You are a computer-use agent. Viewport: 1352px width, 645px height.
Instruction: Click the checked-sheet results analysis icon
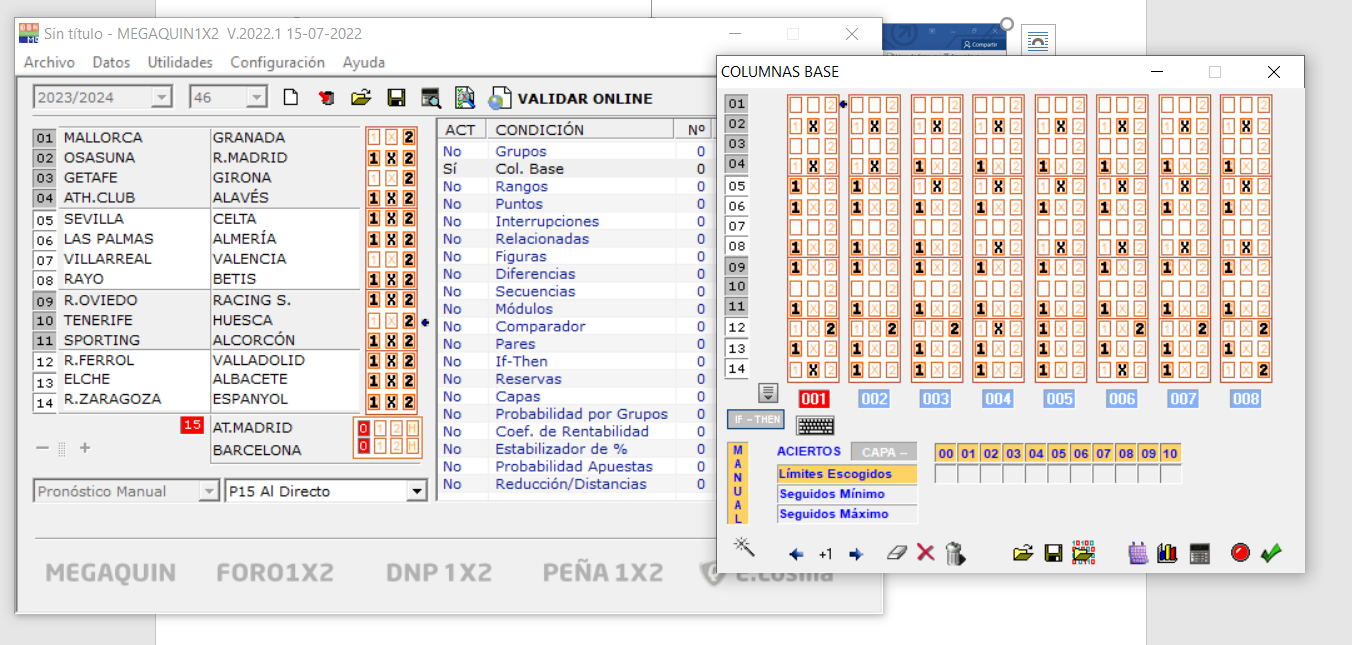(465, 98)
